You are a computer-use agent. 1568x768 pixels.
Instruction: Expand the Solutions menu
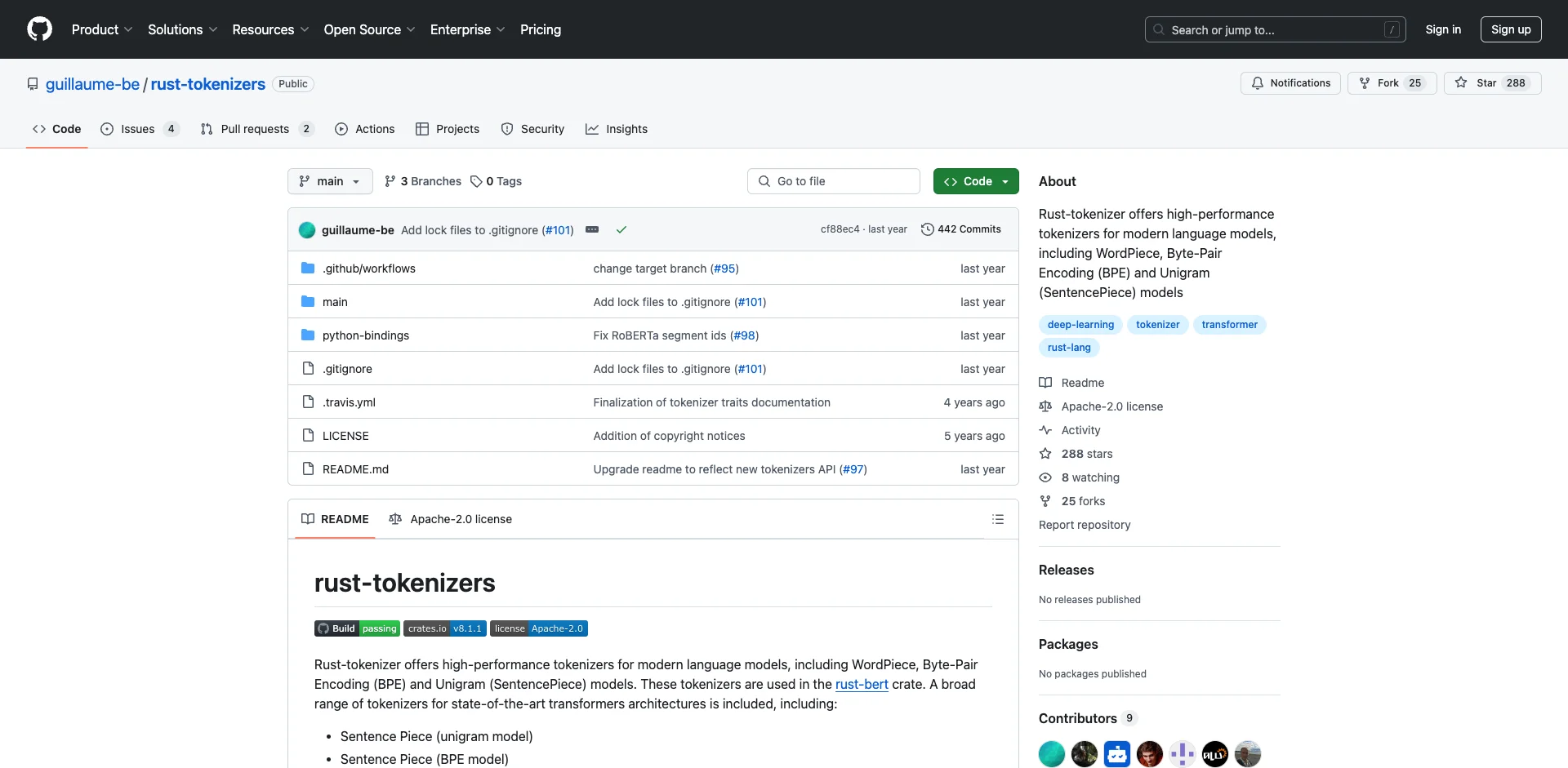[182, 29]
